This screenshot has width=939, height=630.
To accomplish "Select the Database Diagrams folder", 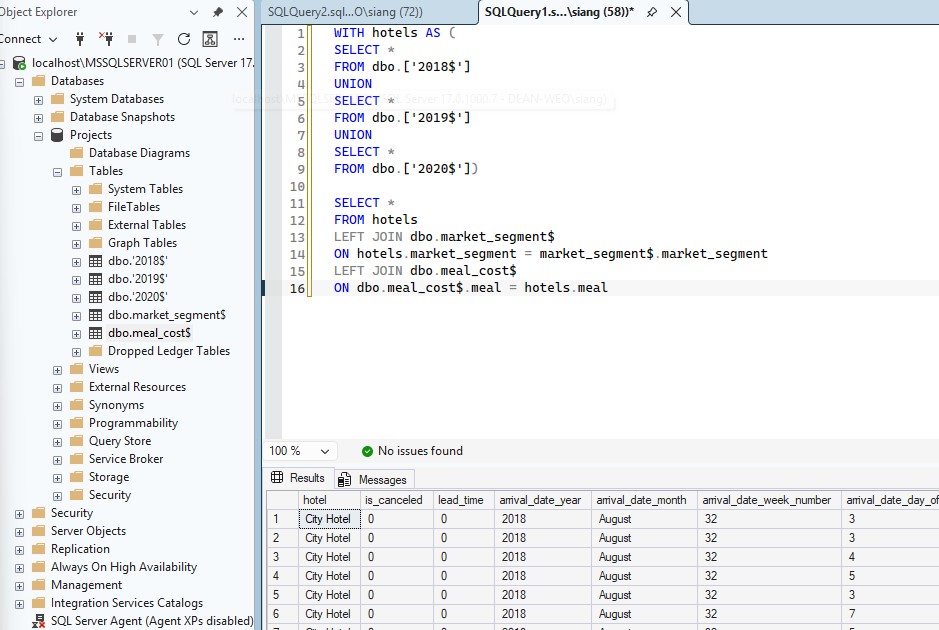I will pos(139,153).
